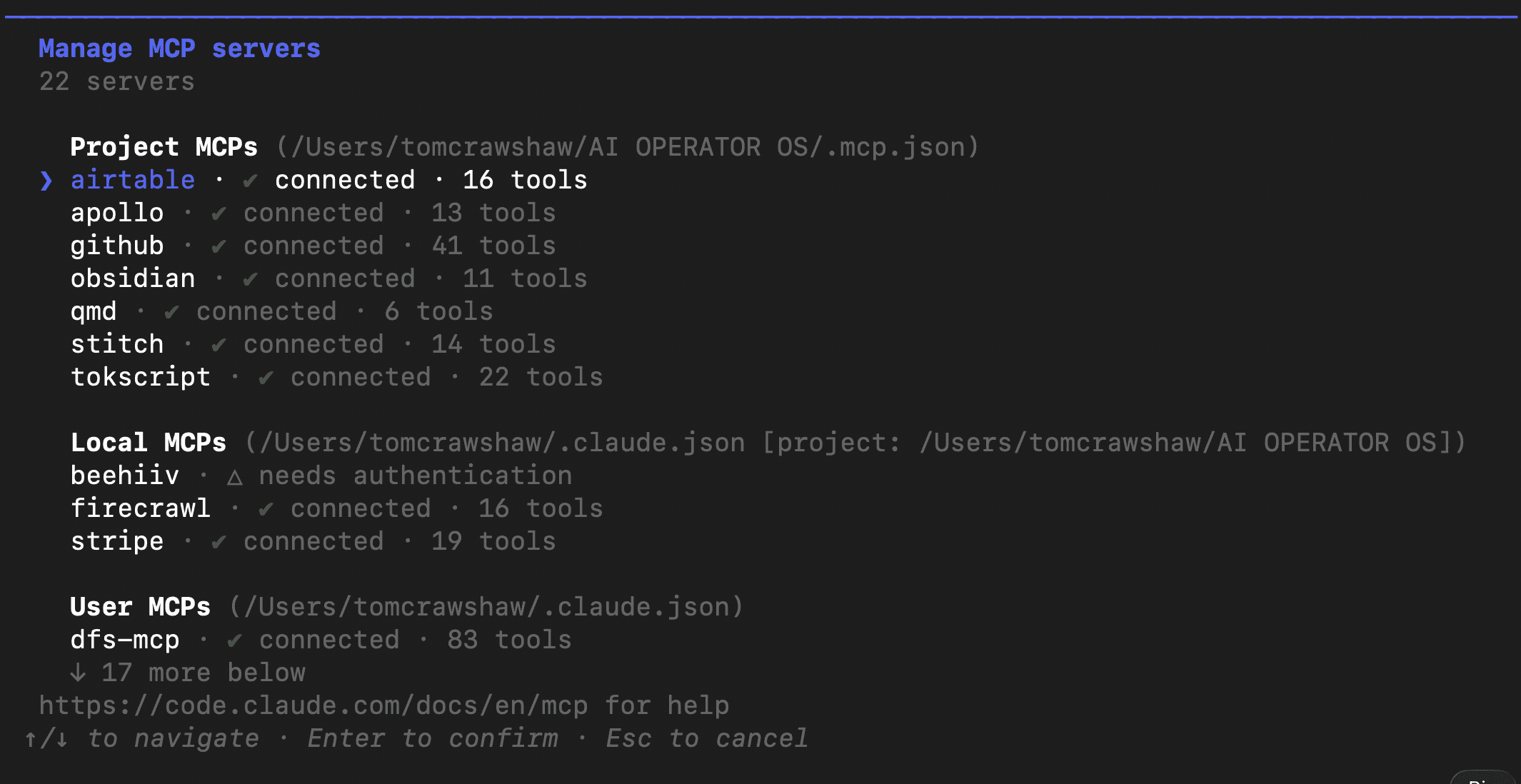1521x784 pixels.
Task: Click the 'Local MCPs' section heading
Action: pos(148,443)
